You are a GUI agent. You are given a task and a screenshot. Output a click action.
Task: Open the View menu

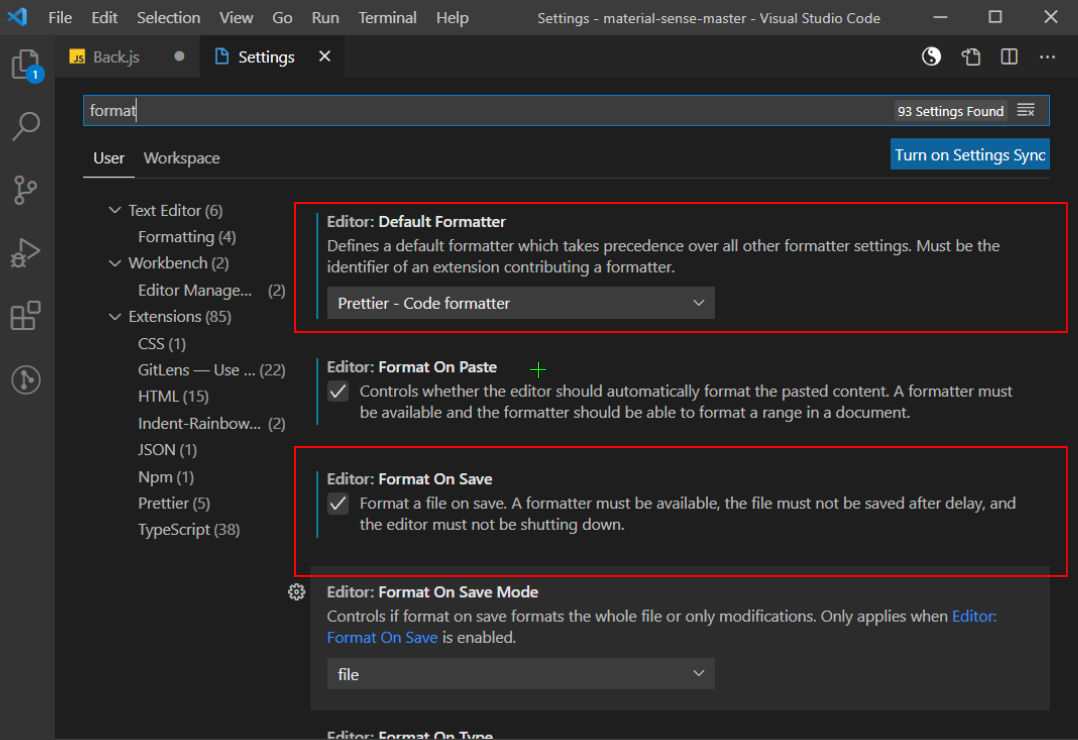coord(236,17)
